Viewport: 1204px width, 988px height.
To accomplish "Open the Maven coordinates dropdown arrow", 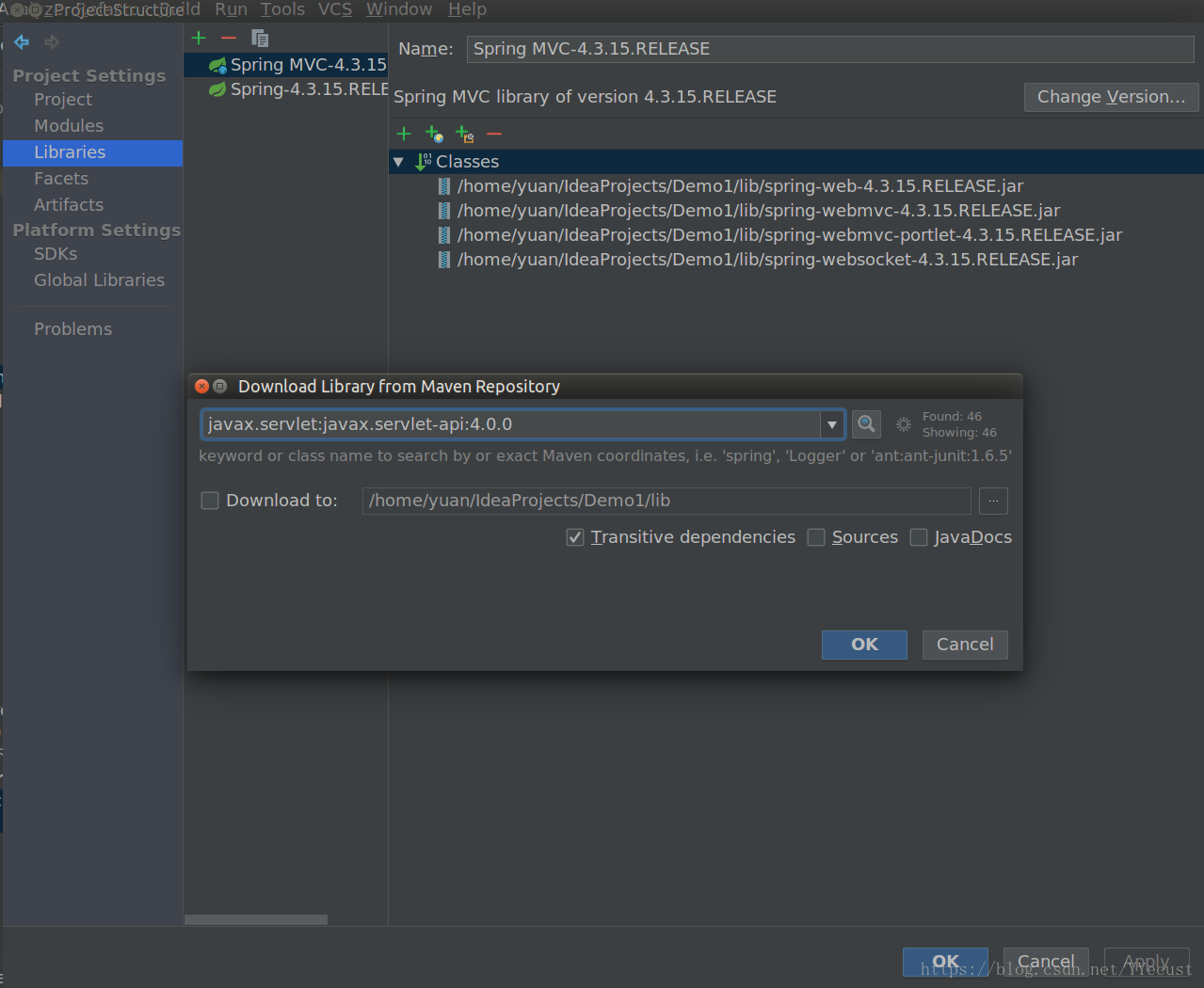I will [x=832, y=424].
